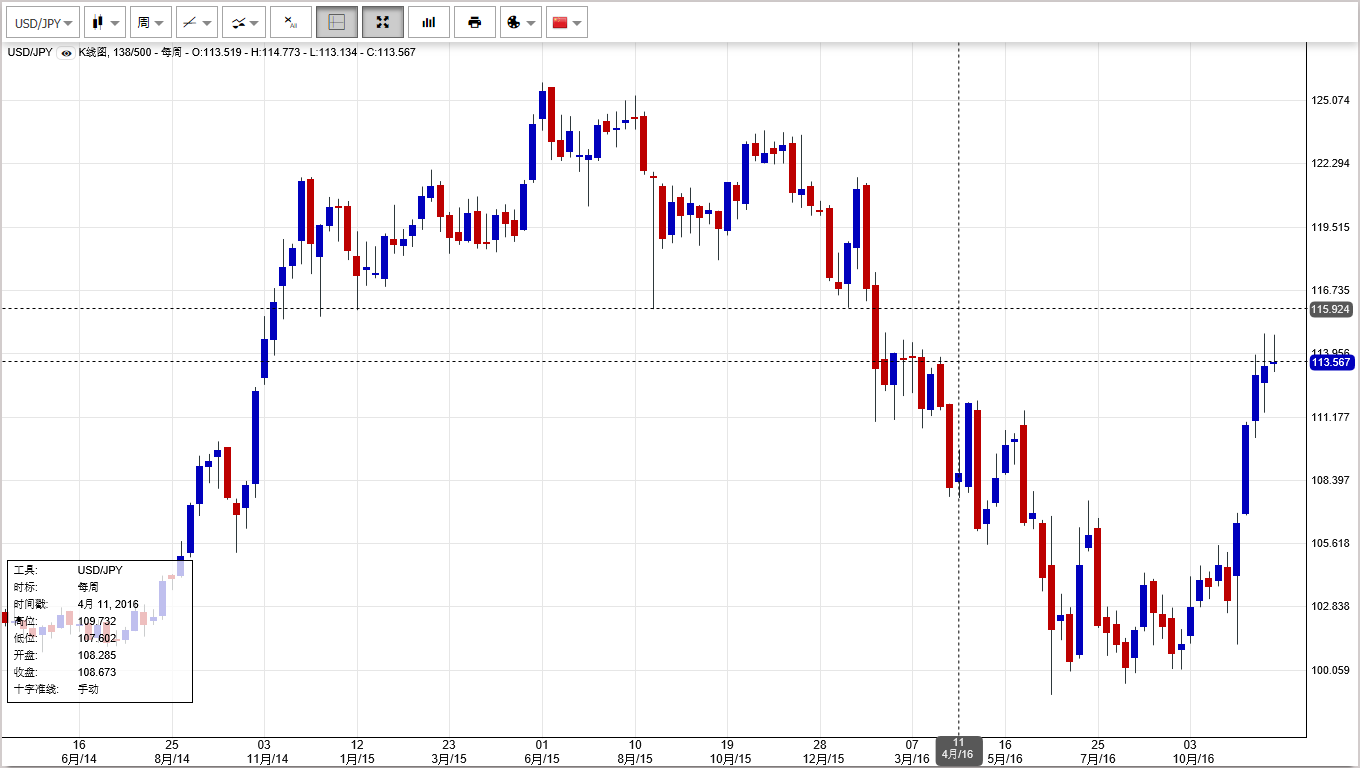Click the 4月 11, 2016 timestamp in info box
Screen dimensions: 1360x768
tap(108, 604)
